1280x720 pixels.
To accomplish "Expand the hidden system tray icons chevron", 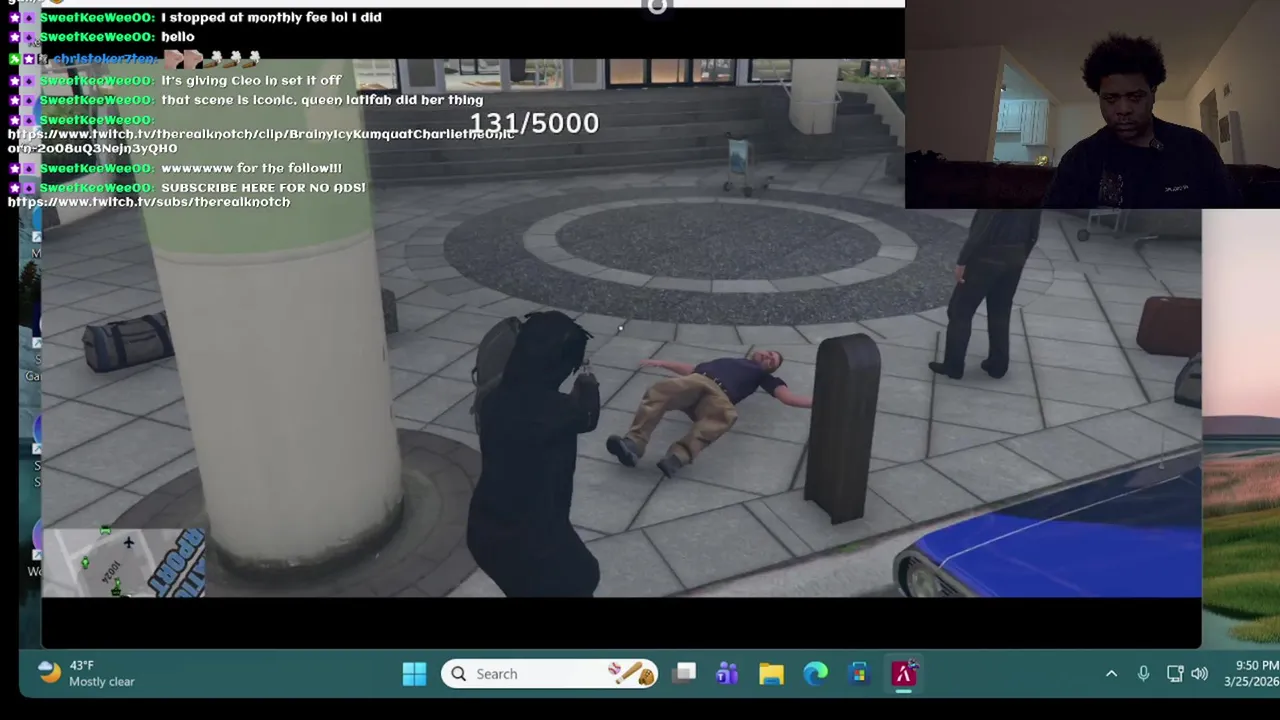I will coord(1111,674).
